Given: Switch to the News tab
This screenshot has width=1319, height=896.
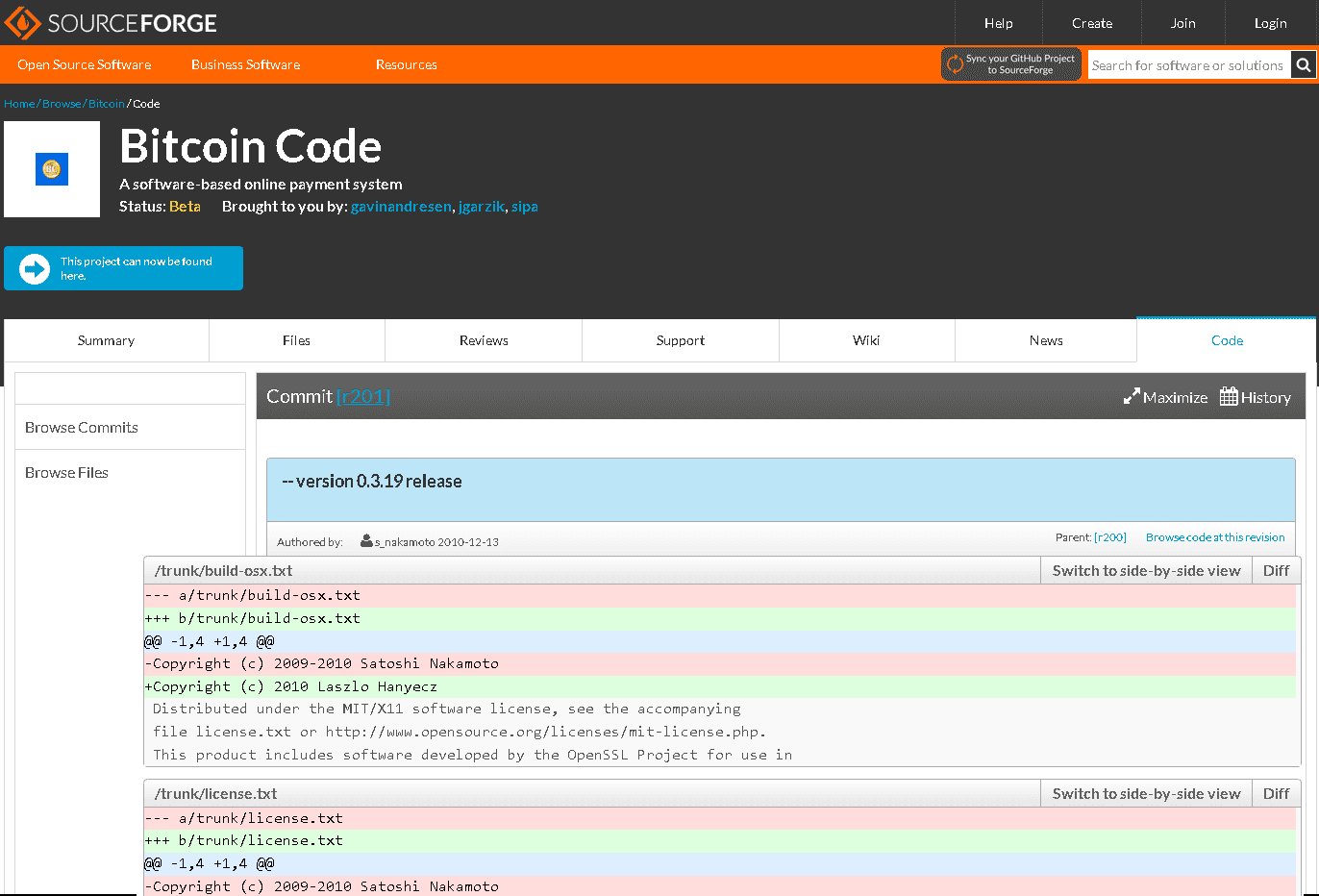Looking at the screenshot, I should (1046, 340).
